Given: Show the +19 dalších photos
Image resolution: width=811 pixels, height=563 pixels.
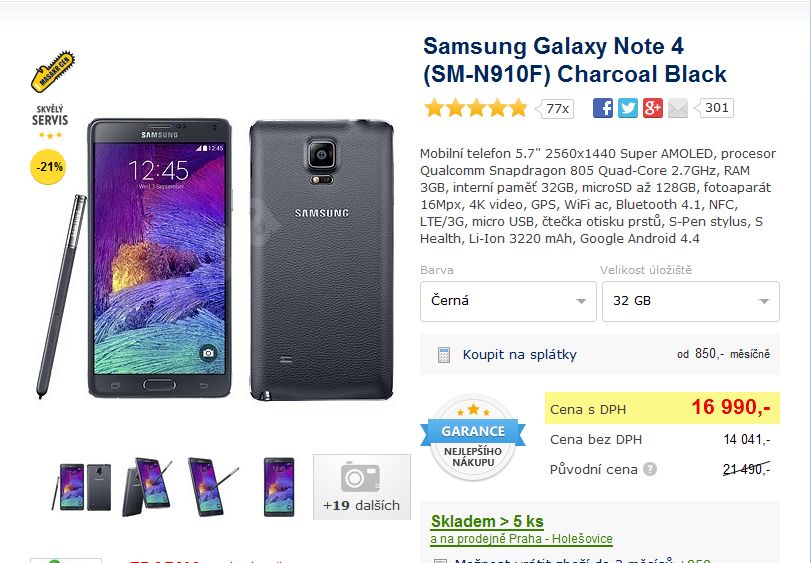Looking at the screenshot, I should tap(361, 487).
